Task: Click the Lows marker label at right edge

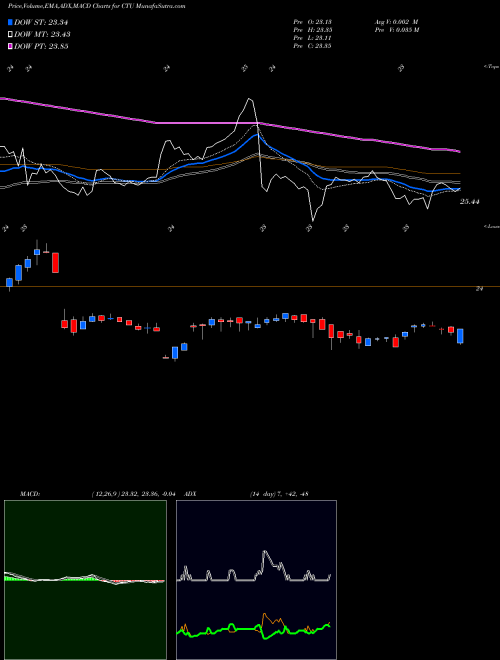Action: click(491, 226)
